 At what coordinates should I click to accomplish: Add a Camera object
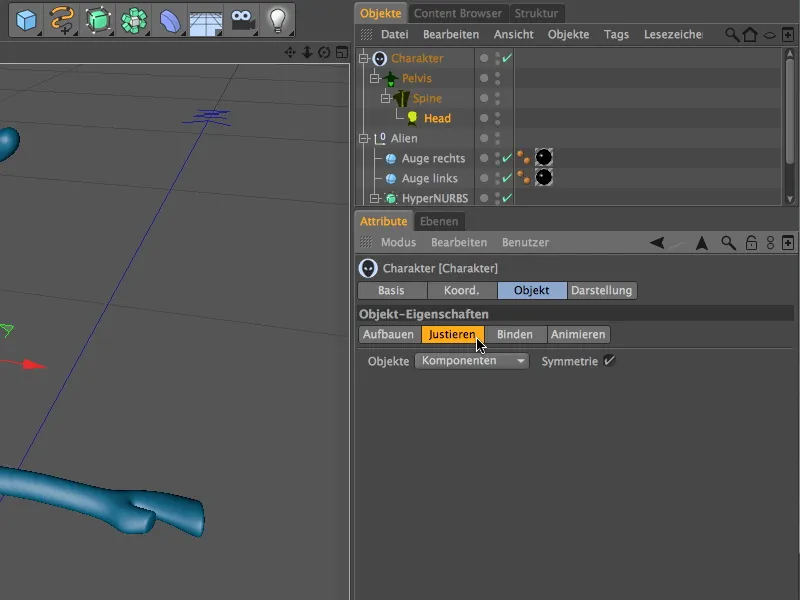point(242,20)
